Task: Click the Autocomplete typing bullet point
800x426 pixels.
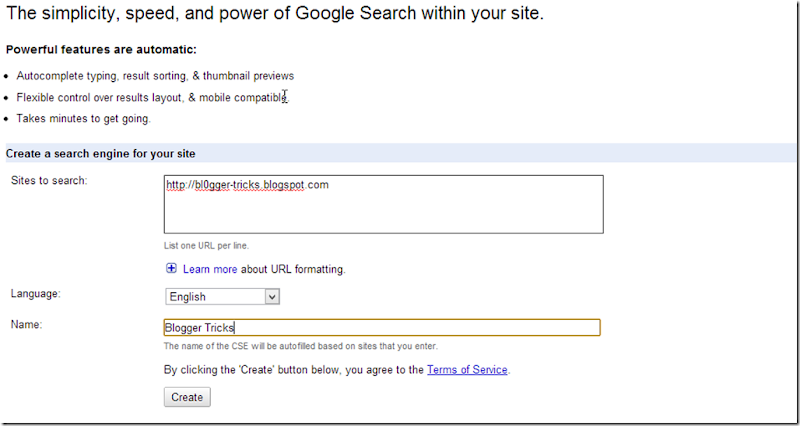Action: click(x=155, y=76)
